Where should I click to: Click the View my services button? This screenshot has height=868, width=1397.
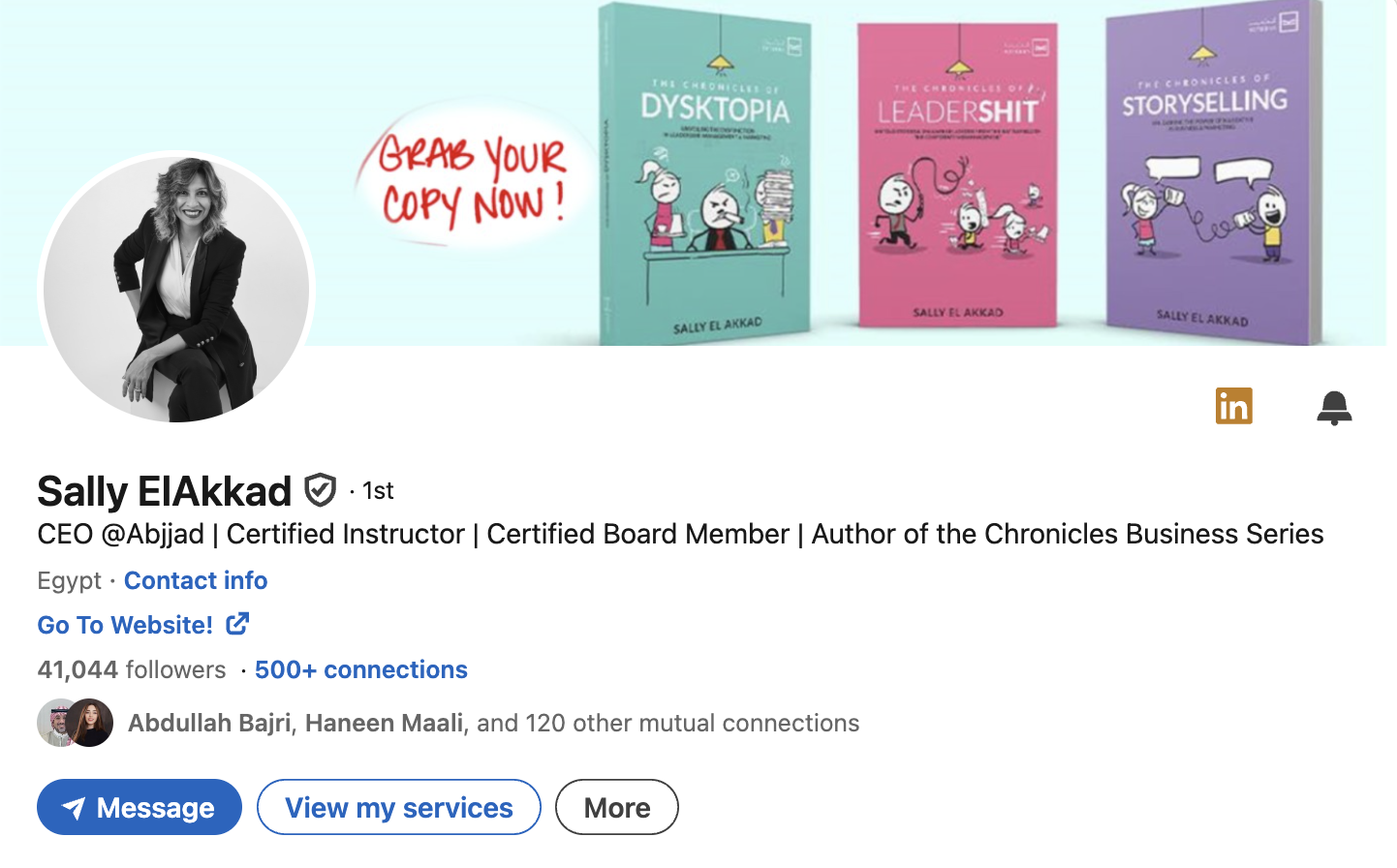coord(398,807)
